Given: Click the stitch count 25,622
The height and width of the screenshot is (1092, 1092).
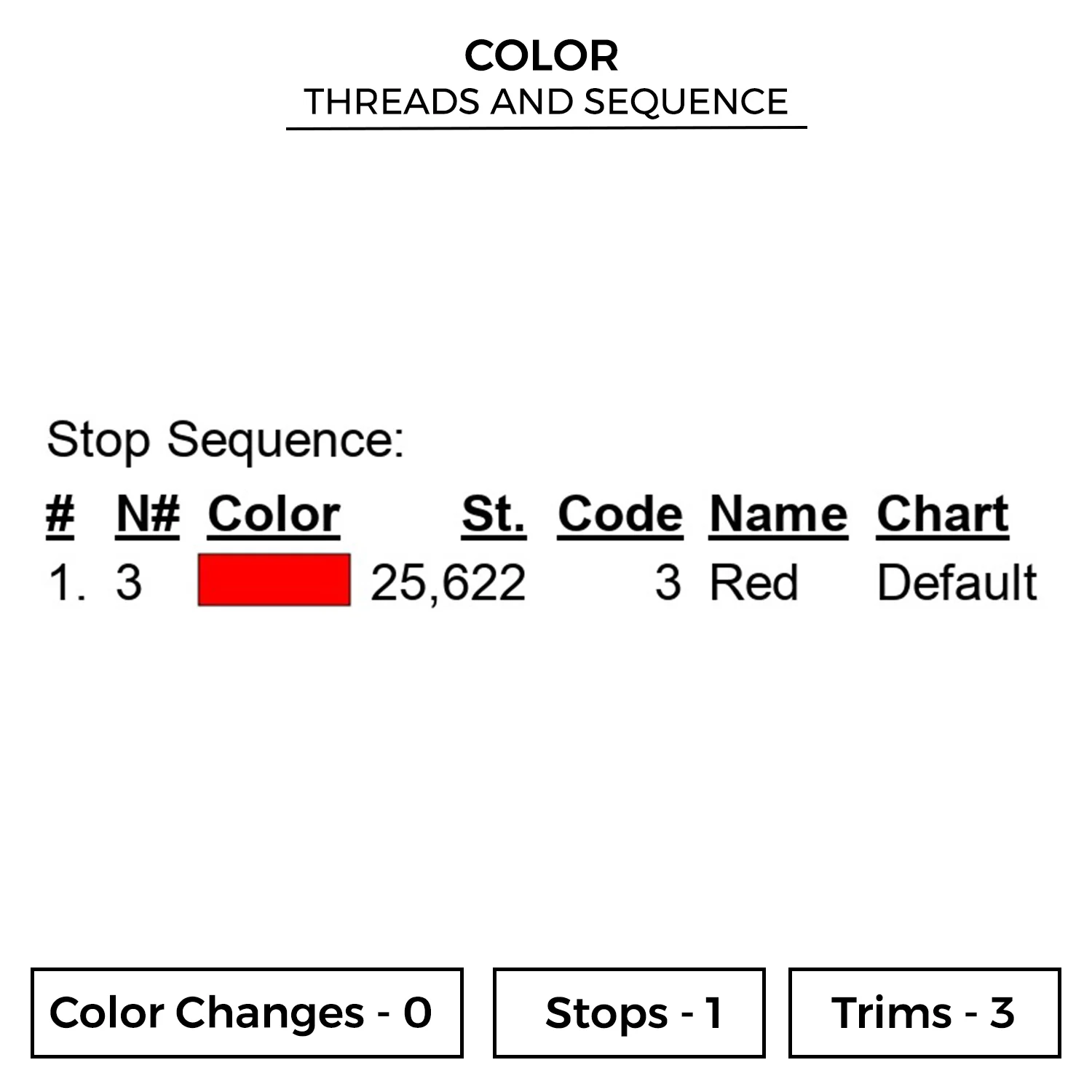Looking at the screenshot, I should (x=448, y=582).
